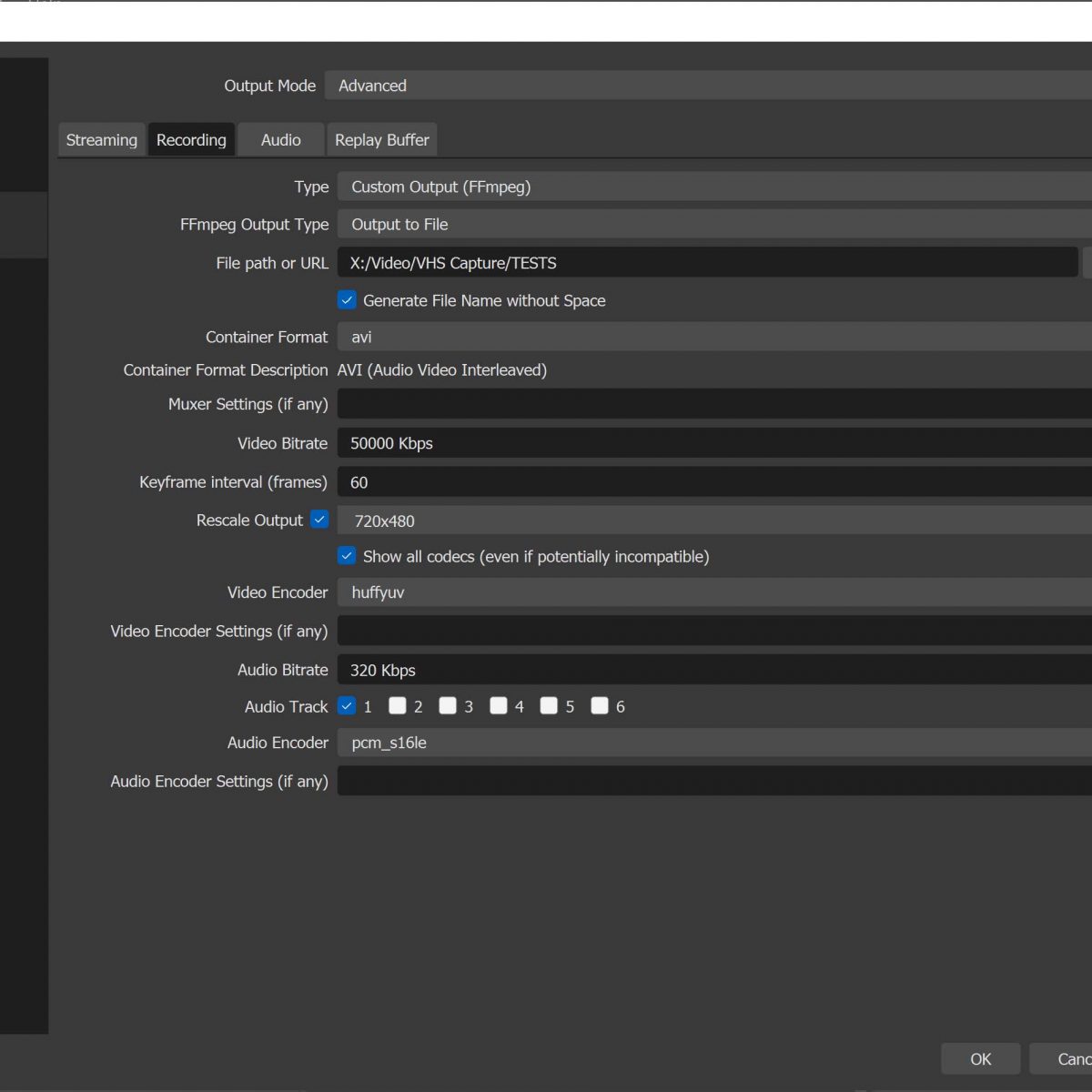Open the Container Format dropdown

(x=714, y=337)
